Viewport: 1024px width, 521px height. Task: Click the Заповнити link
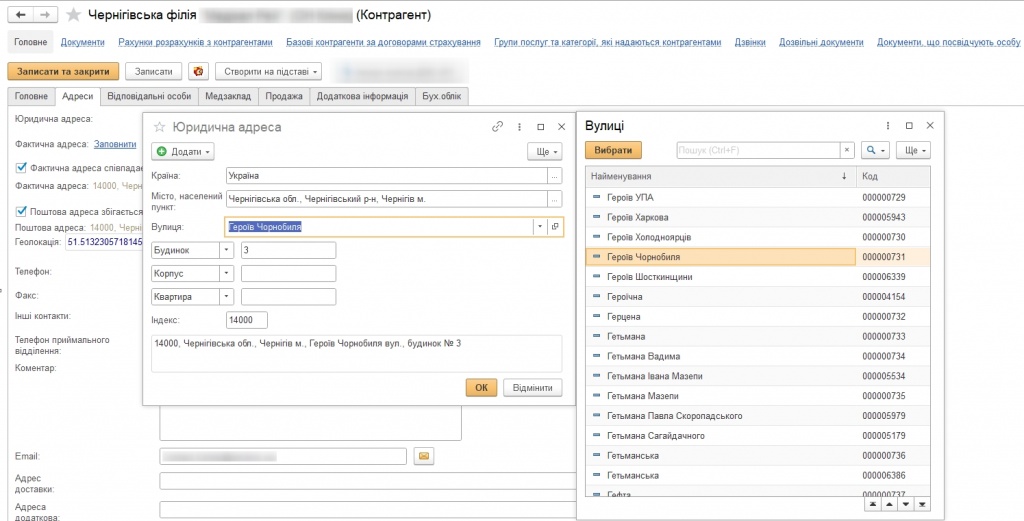click(115, 144)
